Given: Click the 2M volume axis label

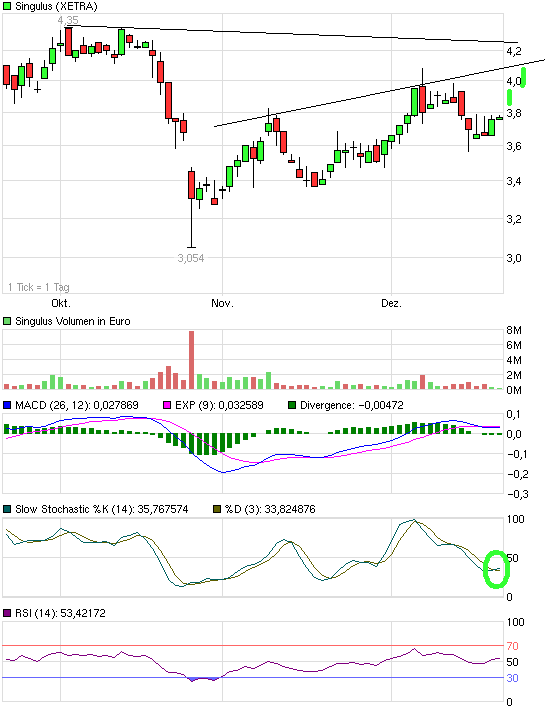Looking at the screenshot, I should click(x=514, y=375).
